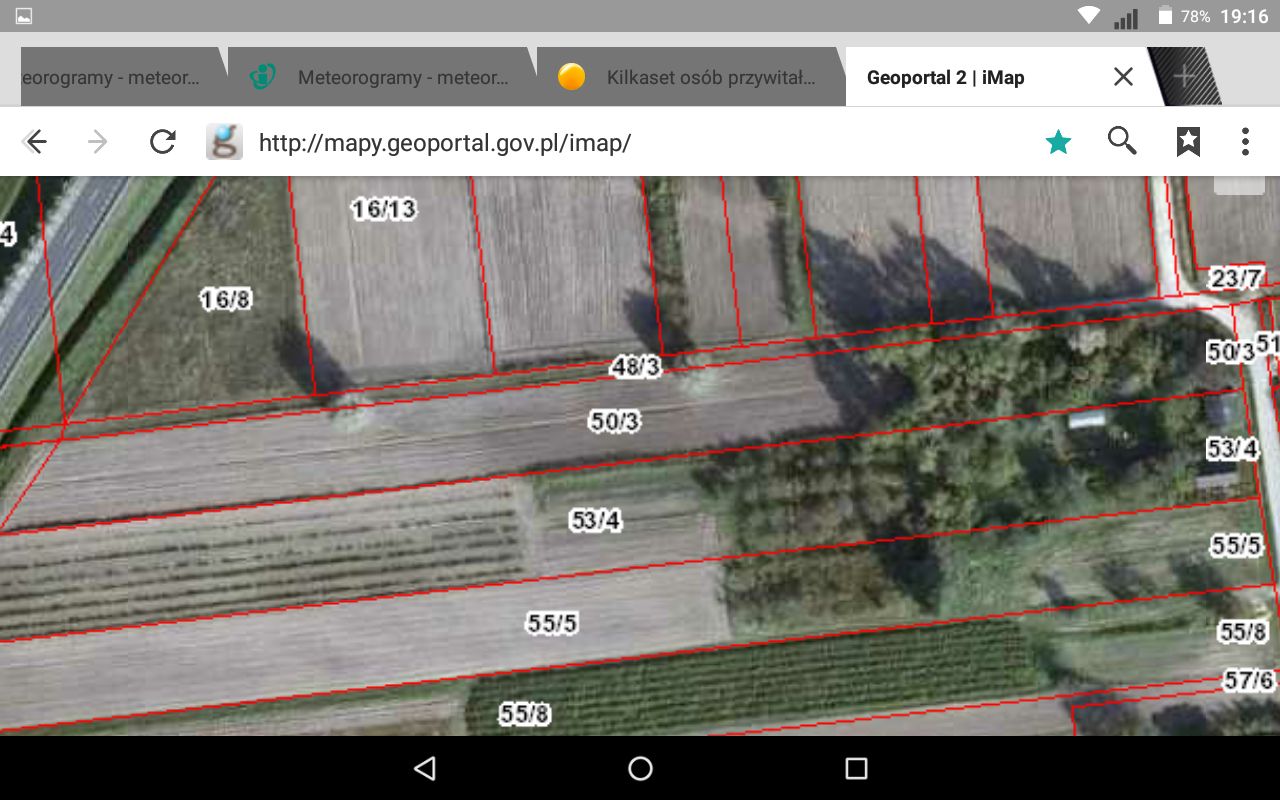Switch to the Meteorogramy tab with green icon
Viewport: 1280px width, 800px height.
pyautogui.click(x=384, y=77)
